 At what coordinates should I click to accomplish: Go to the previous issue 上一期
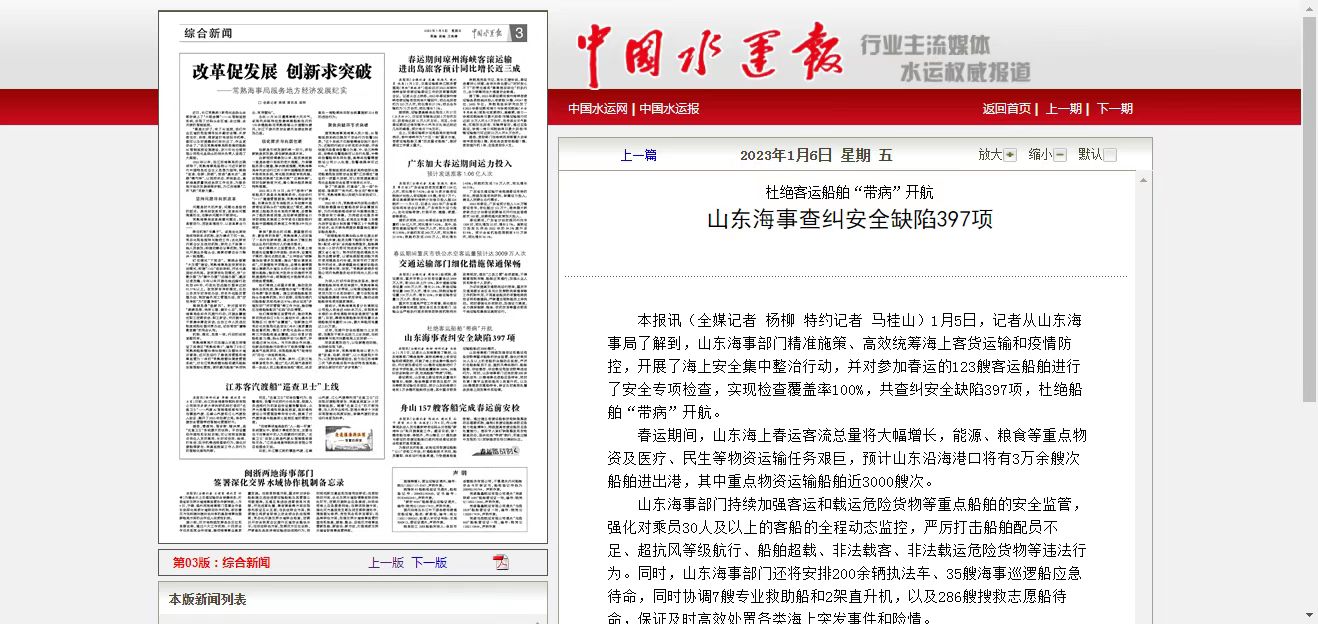tap(1064, 109)
